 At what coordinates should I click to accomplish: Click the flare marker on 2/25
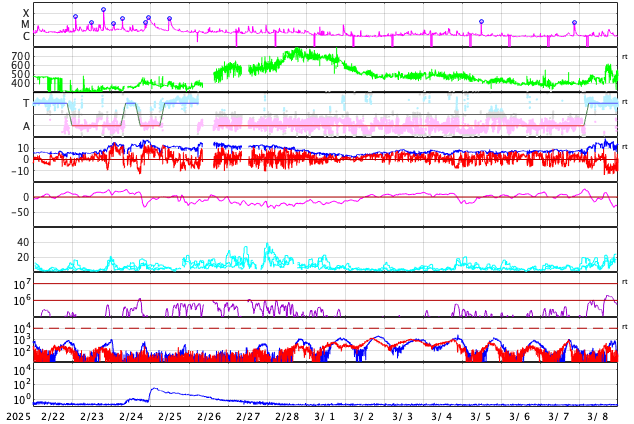(x=169, y=19)
